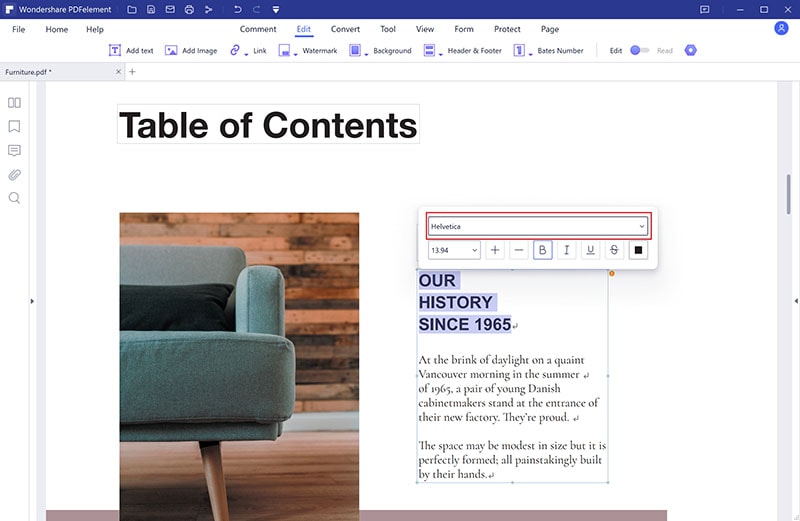Open the Helvetica font family dropdown

point(538,226)
